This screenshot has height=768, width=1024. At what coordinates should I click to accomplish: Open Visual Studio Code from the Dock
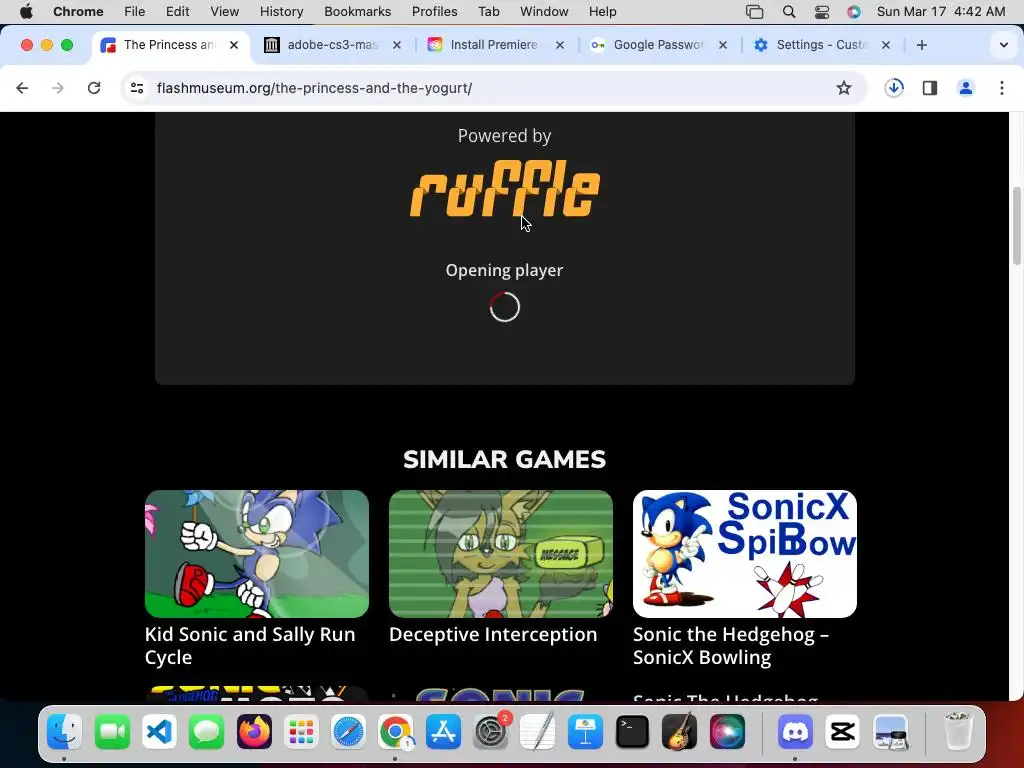(159, 732)
